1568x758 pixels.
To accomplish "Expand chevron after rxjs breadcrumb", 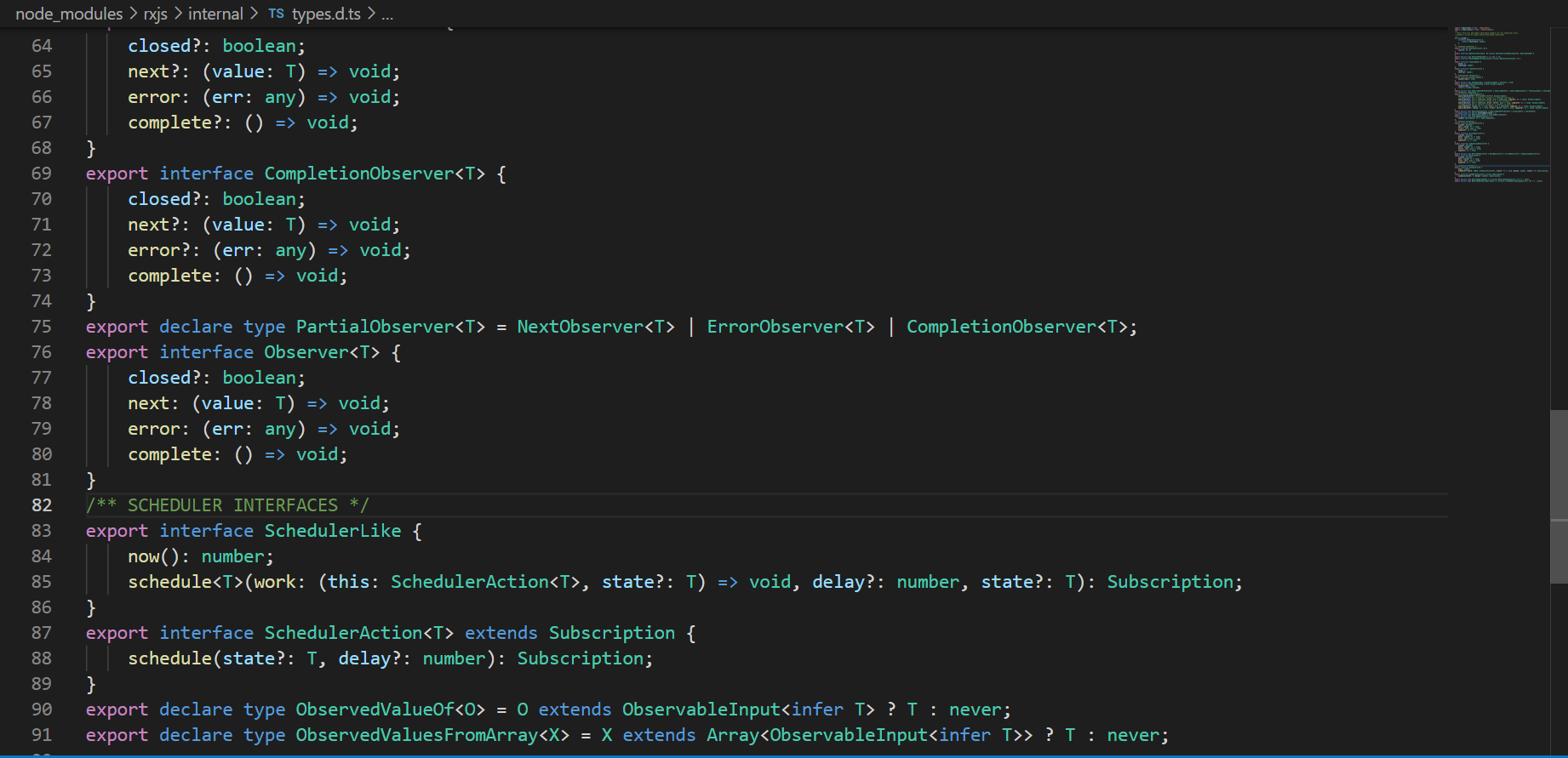I will pos(178,14).
